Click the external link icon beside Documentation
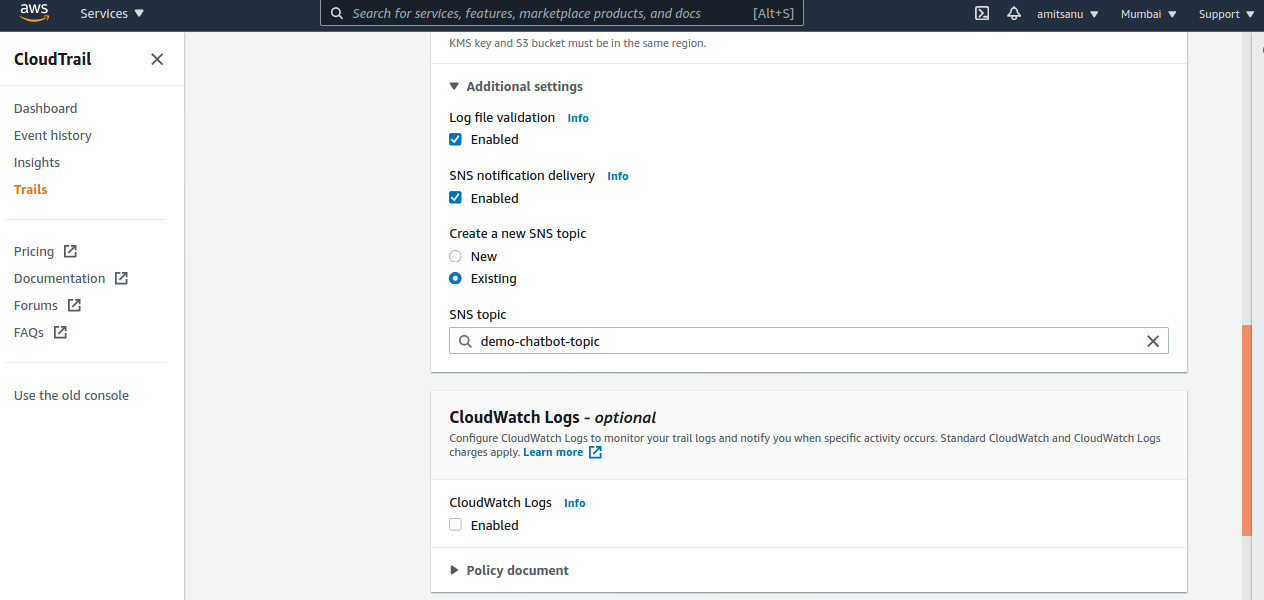 pos(121,278)
